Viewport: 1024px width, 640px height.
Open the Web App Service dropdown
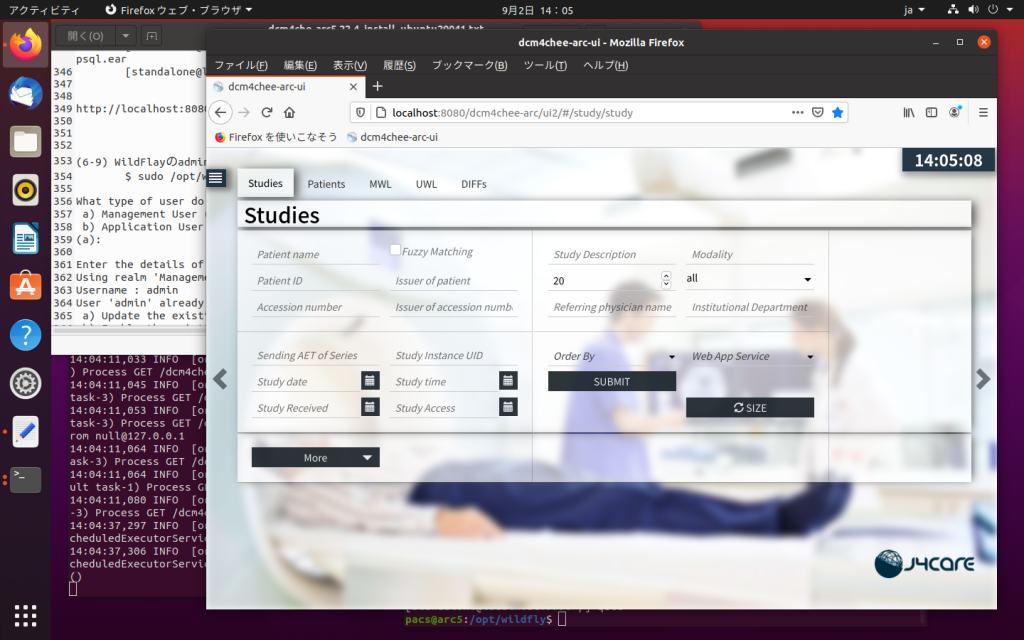pyautogui.click(x=751, y=357)
